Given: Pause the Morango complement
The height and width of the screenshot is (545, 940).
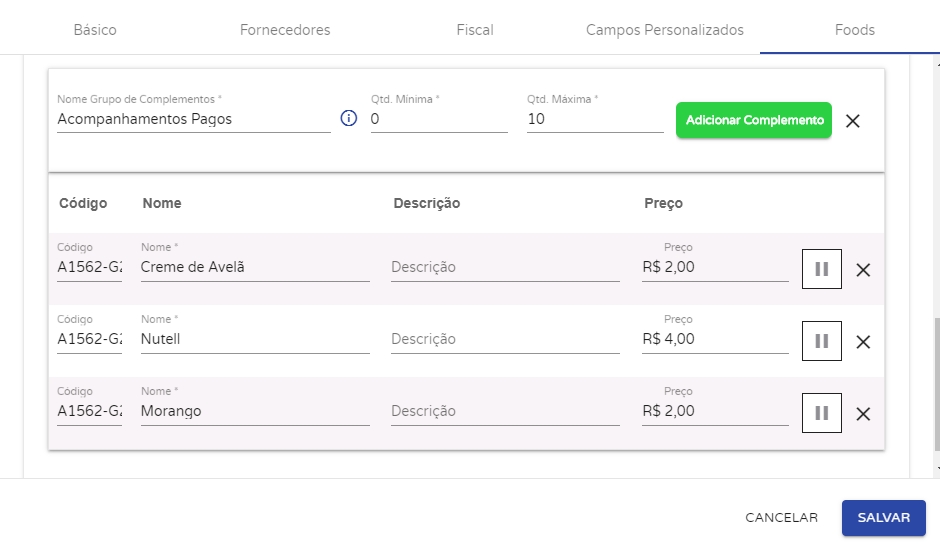Looking at the screenshot, I should click(x=822, y=413).
